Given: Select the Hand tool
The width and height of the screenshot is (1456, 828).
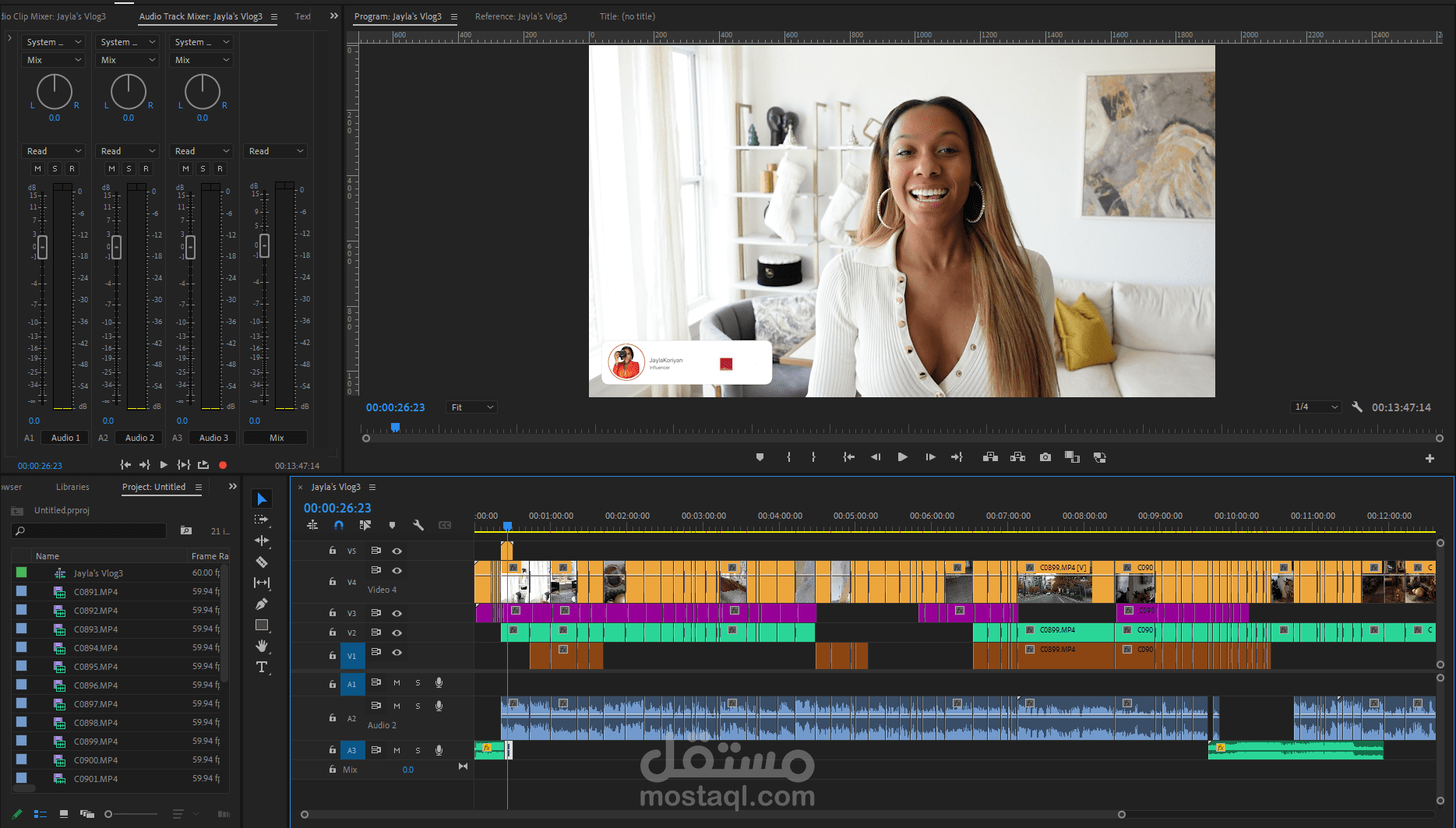Looking at the screenshot, I should tap(262, 646).
